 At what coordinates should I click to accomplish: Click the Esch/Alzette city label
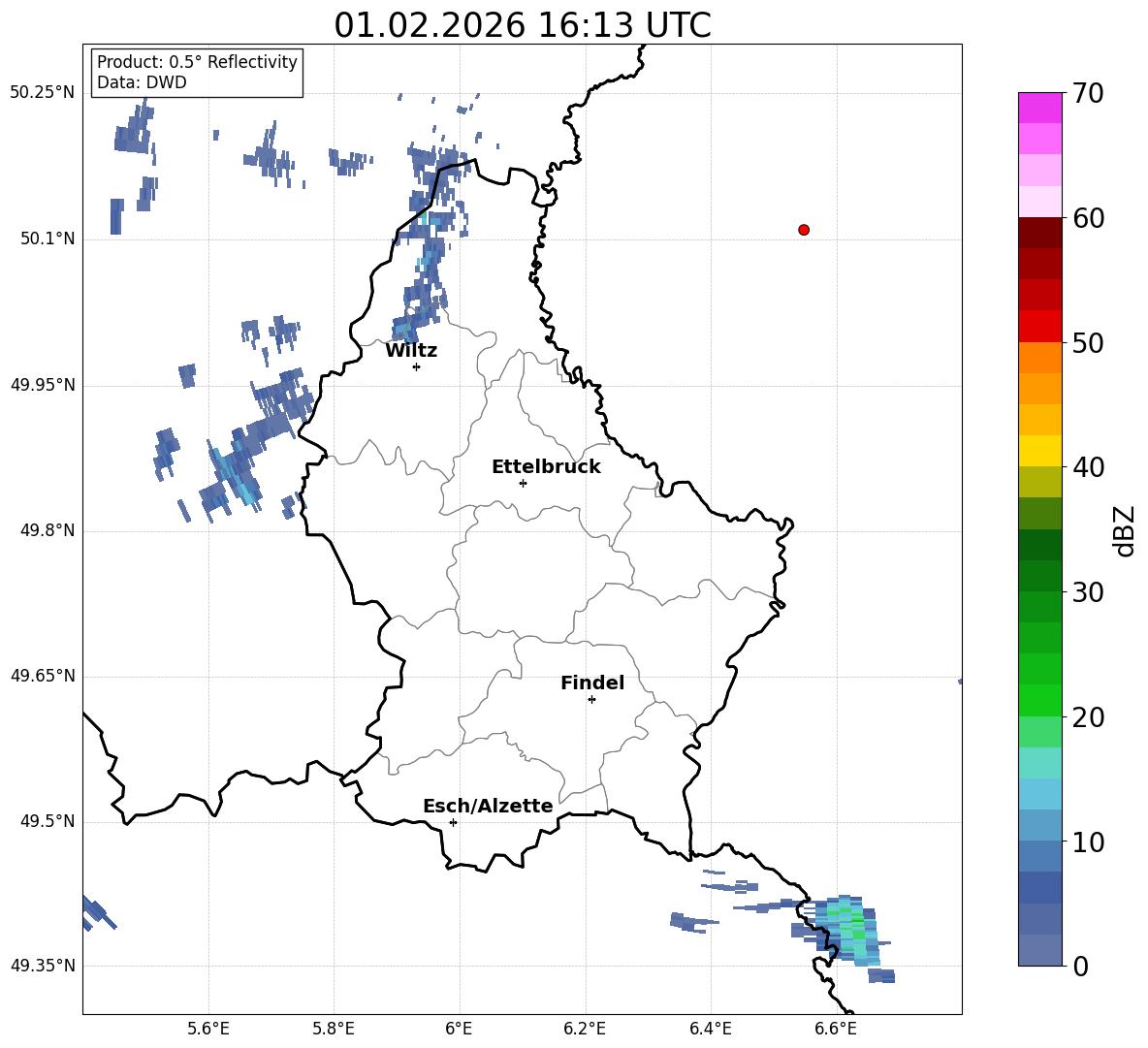click(x=489, y=806)
